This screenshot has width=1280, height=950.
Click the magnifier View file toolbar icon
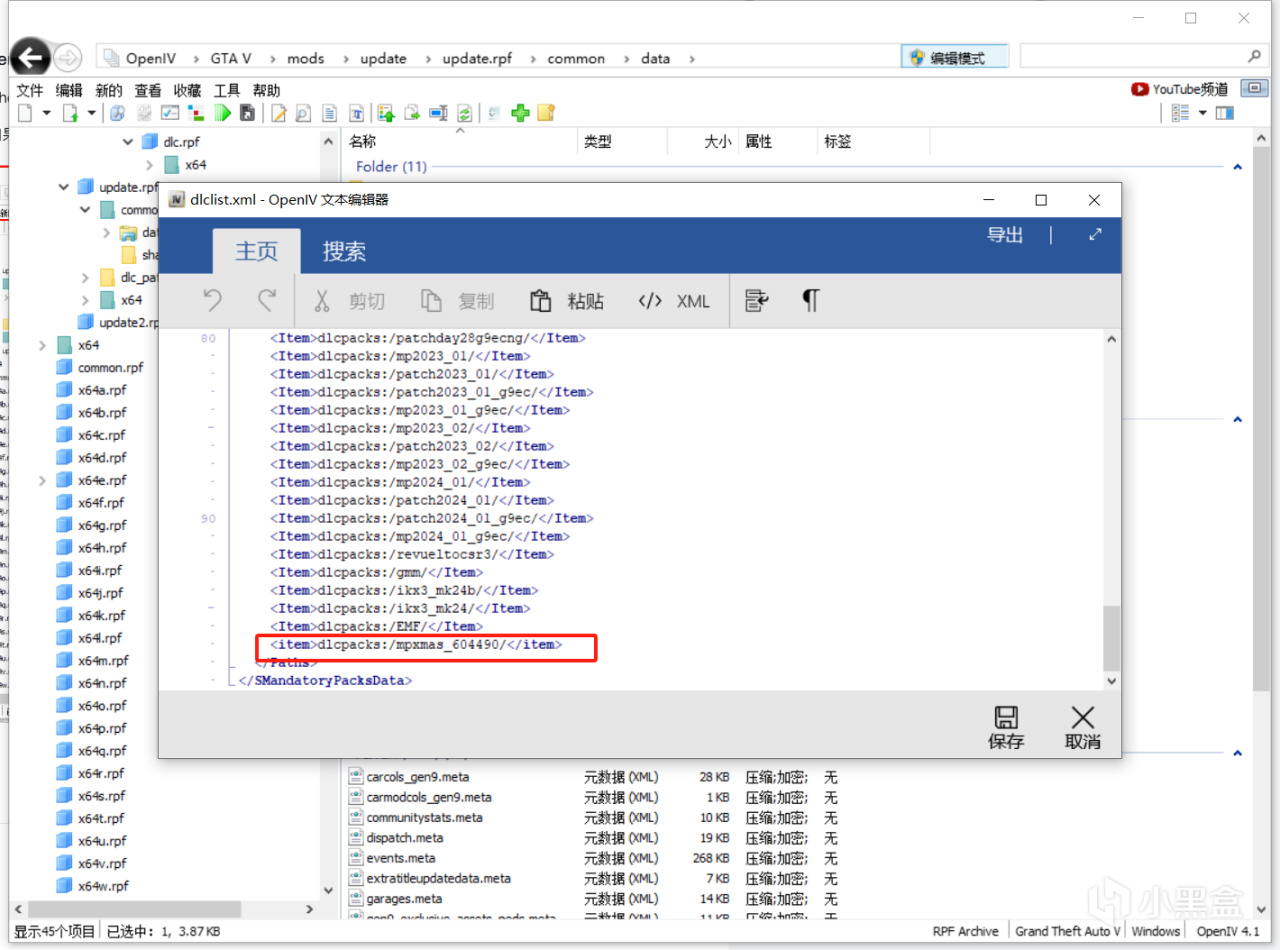[302, 113]
